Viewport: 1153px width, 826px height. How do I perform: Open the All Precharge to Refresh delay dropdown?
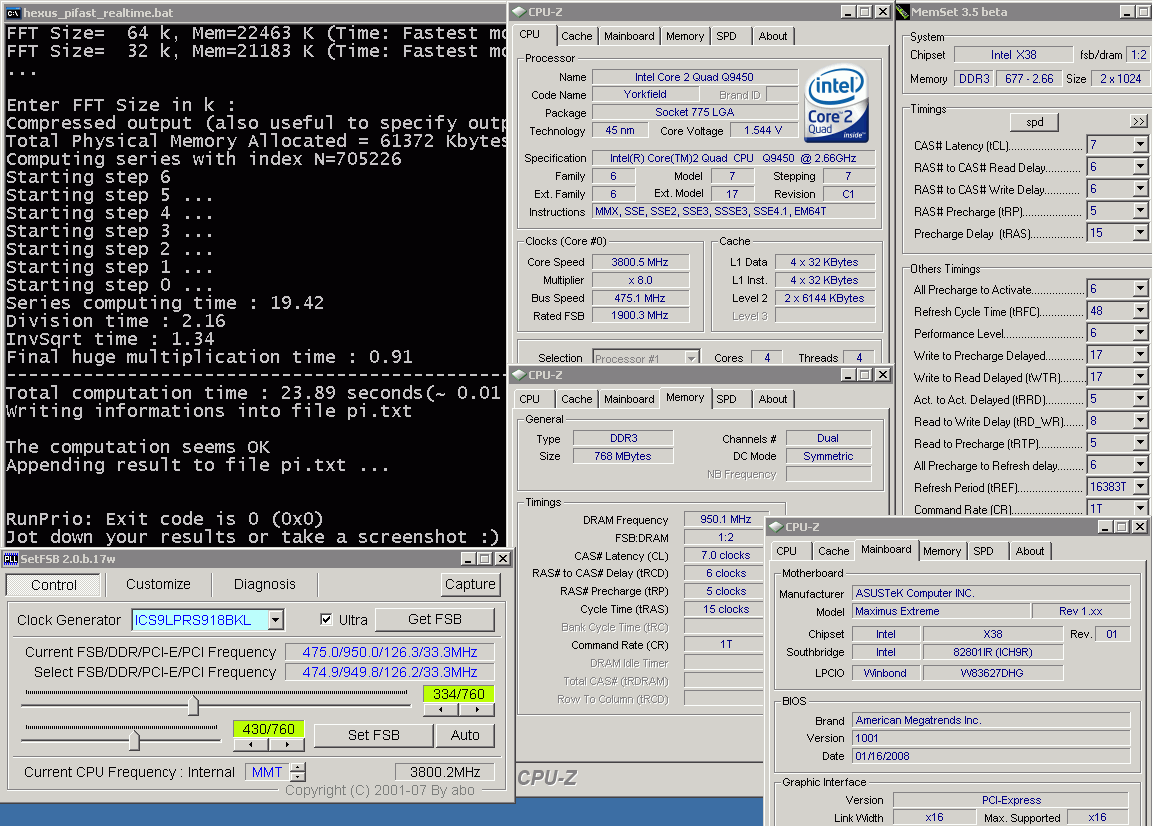point(1140,465)
